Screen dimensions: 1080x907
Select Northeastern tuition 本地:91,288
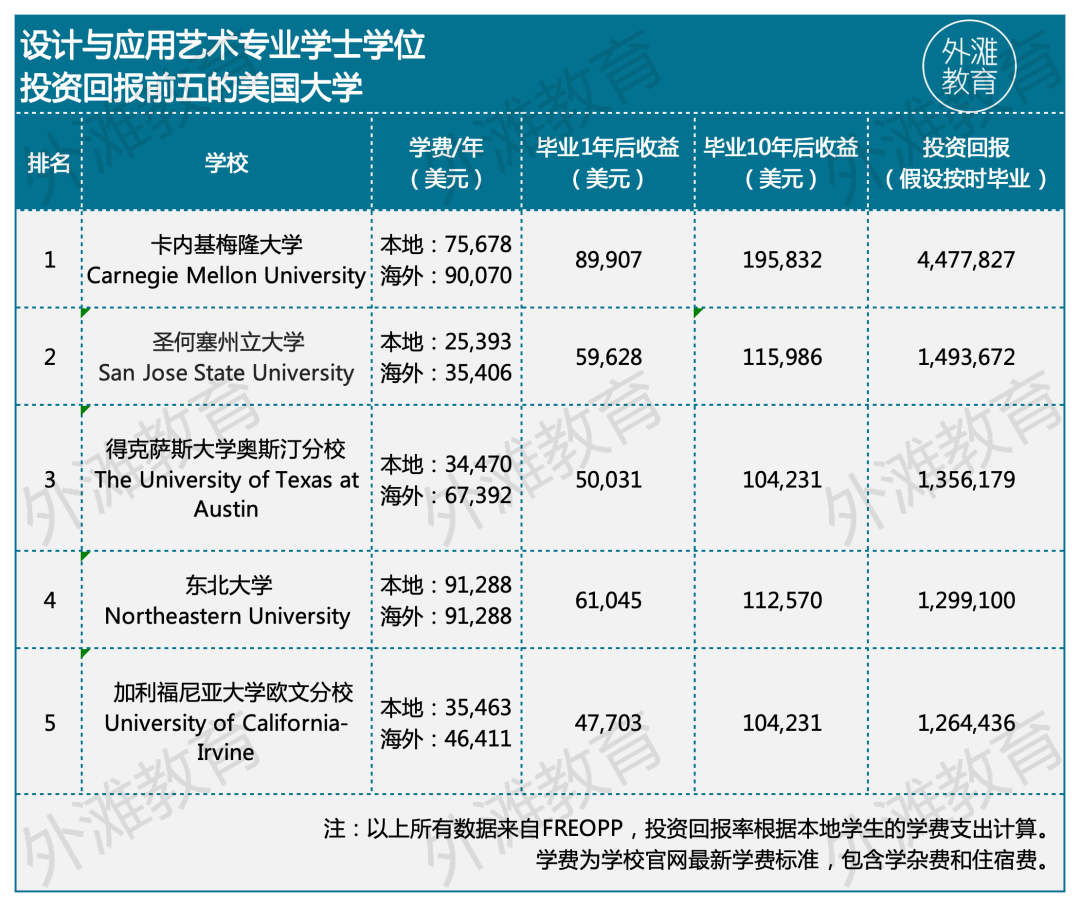(x=446, y=585)
